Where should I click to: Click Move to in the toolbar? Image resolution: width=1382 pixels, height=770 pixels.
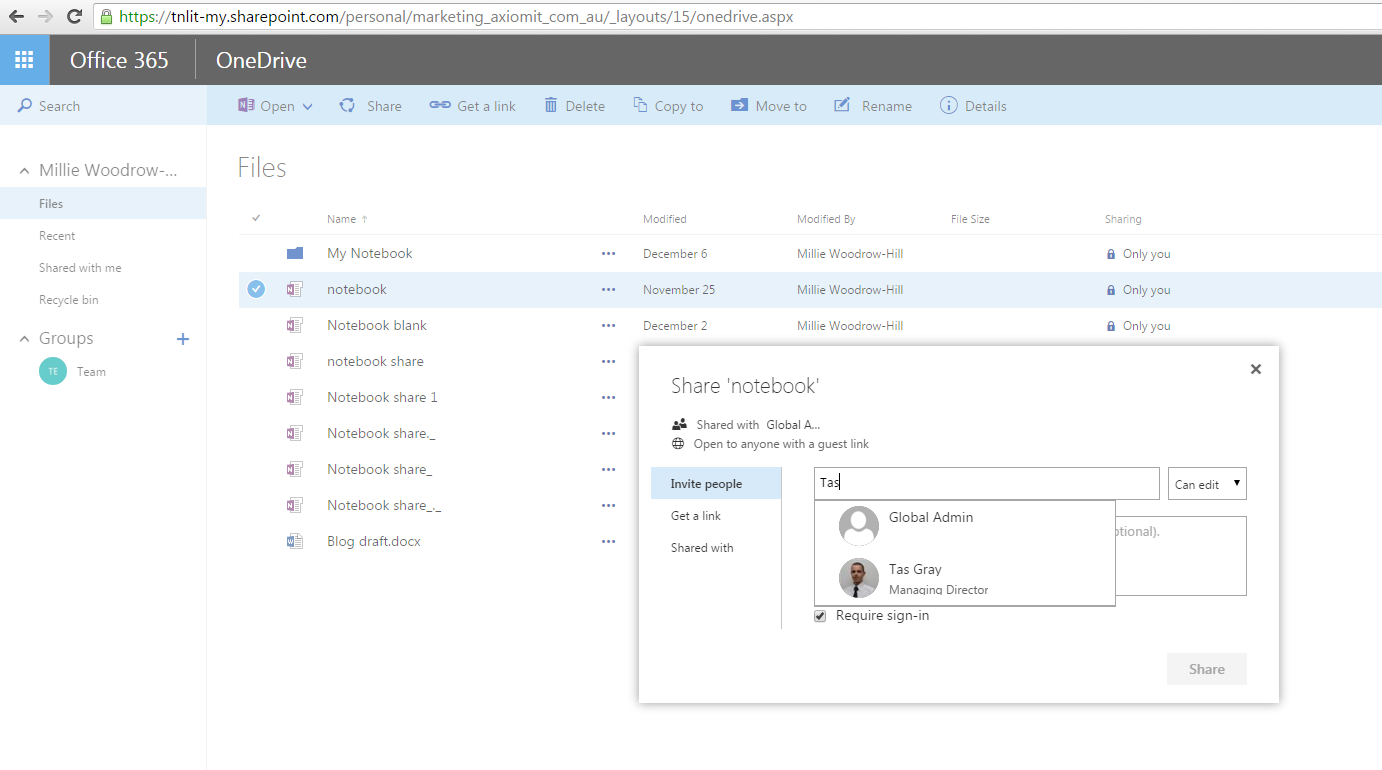click(769, 106)
